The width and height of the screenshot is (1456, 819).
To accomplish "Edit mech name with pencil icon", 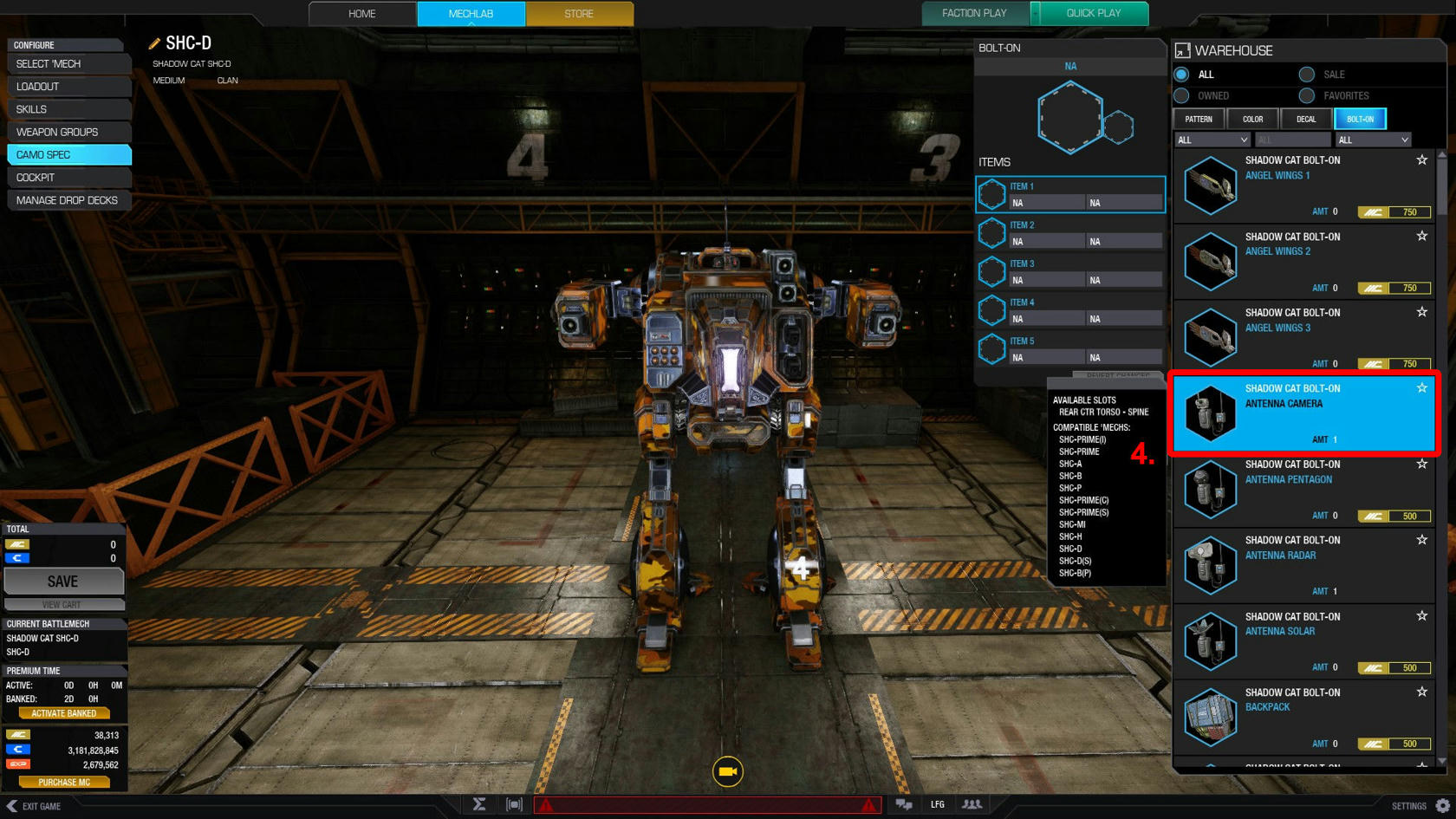I will 154,43.
